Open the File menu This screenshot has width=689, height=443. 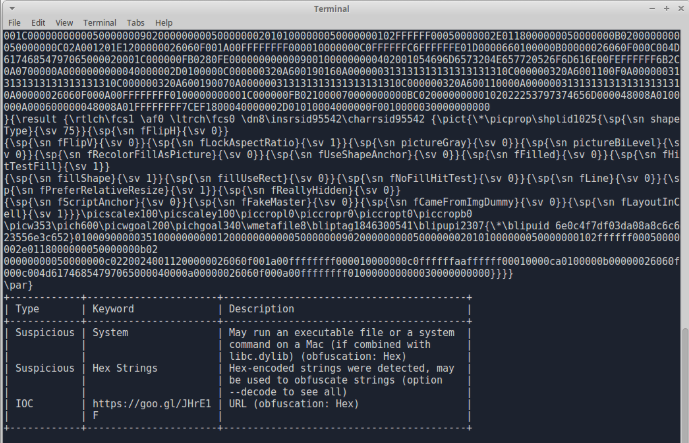[17, 21]
